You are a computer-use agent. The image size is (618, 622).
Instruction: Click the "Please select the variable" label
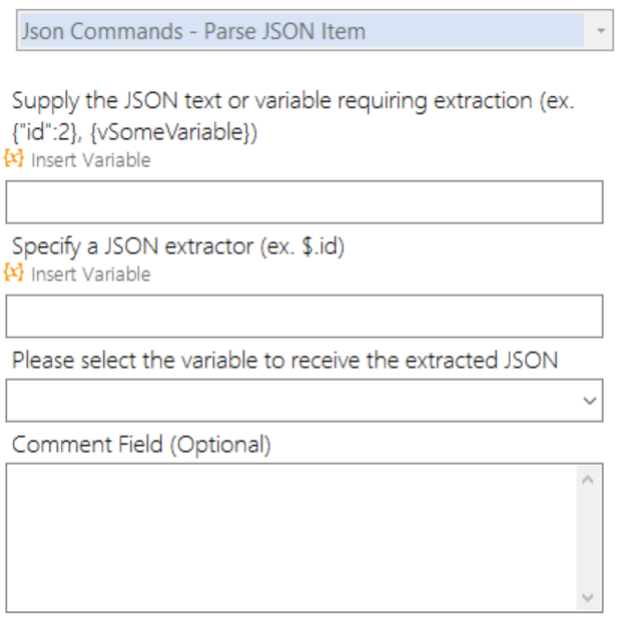[284, 361]
